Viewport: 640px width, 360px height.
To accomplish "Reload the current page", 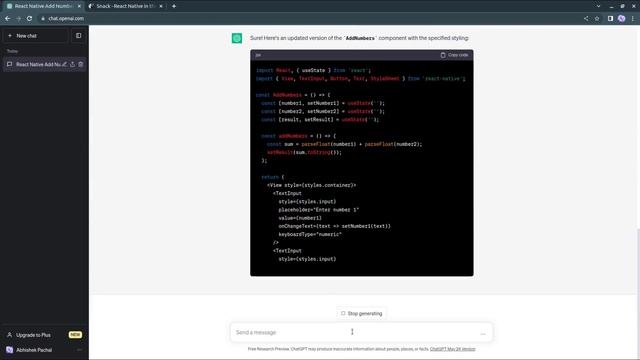I will click(29, 18).
